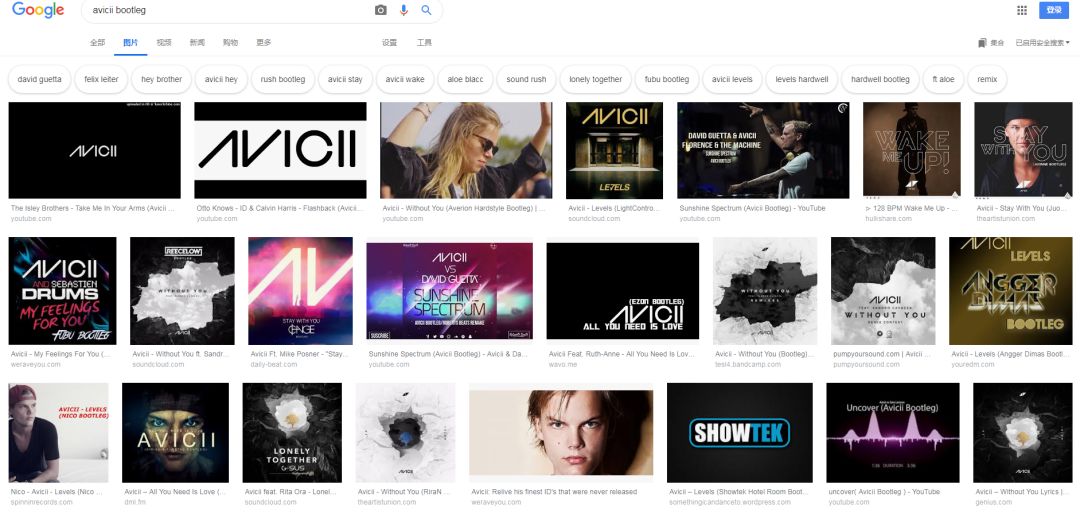Viewport: 1080px width, 512px height.
Task: Switch to the 视频 (Videos) tab
Action: (164, 43)
